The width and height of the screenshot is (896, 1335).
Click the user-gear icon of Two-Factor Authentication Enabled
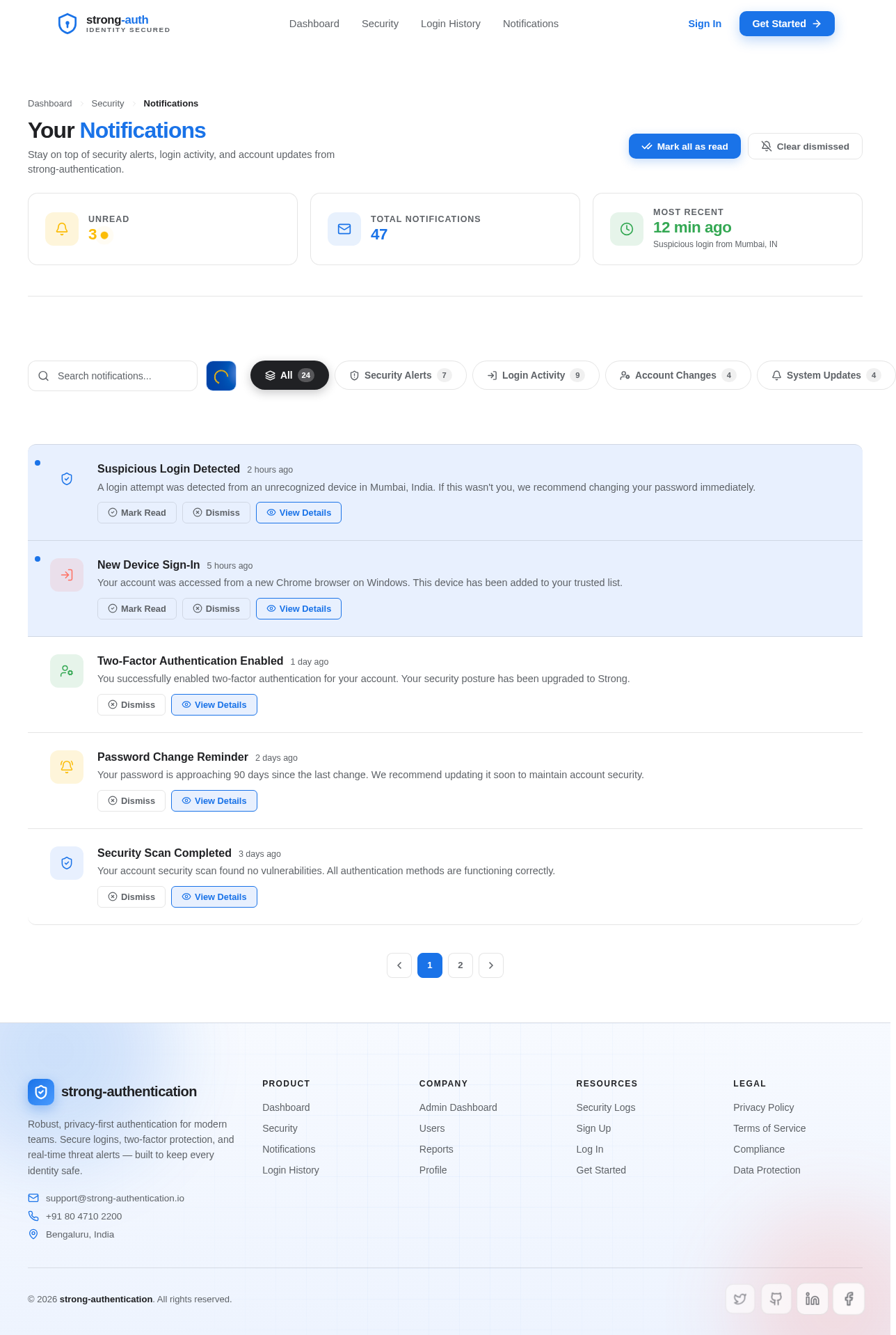click(67, 671)
